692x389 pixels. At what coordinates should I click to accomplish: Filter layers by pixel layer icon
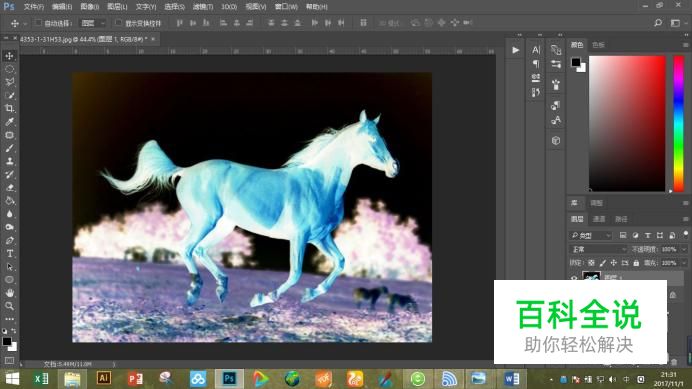pyautogui.click(x=623, y=235)
